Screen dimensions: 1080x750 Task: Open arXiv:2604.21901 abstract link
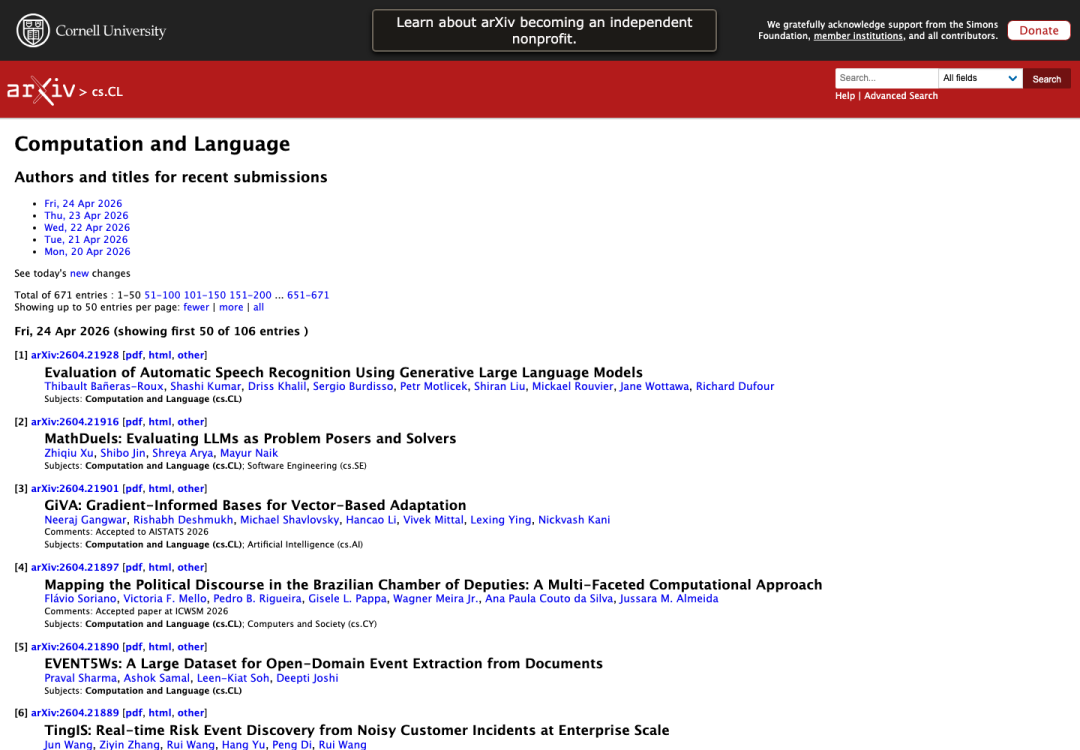74,488
